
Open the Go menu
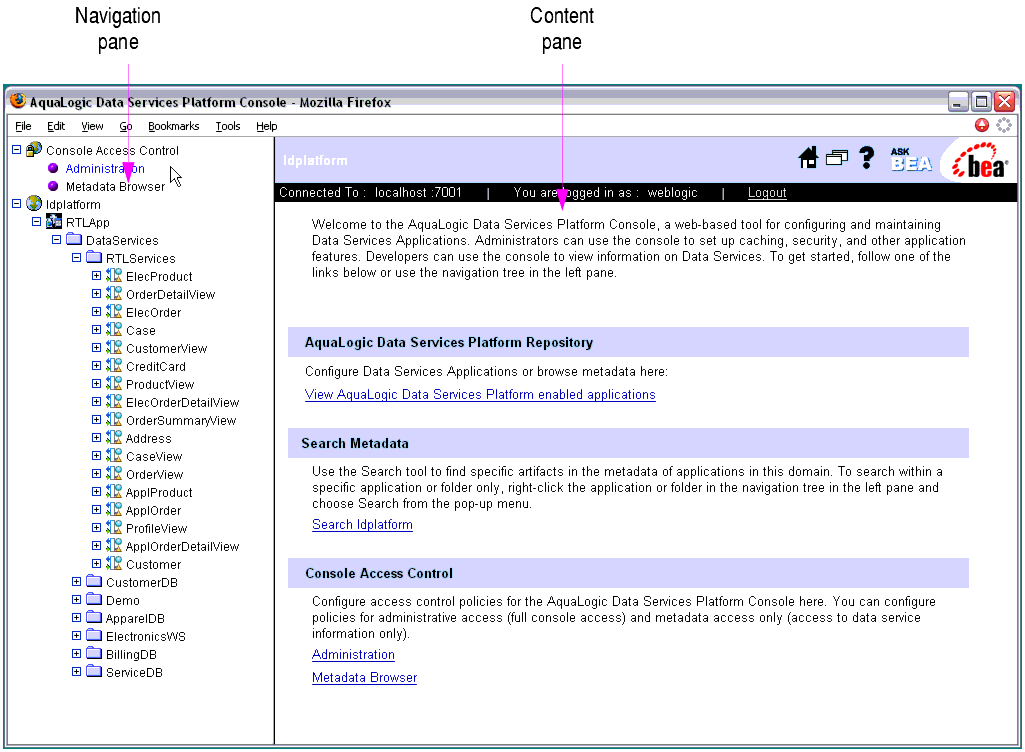pos(126,126)
